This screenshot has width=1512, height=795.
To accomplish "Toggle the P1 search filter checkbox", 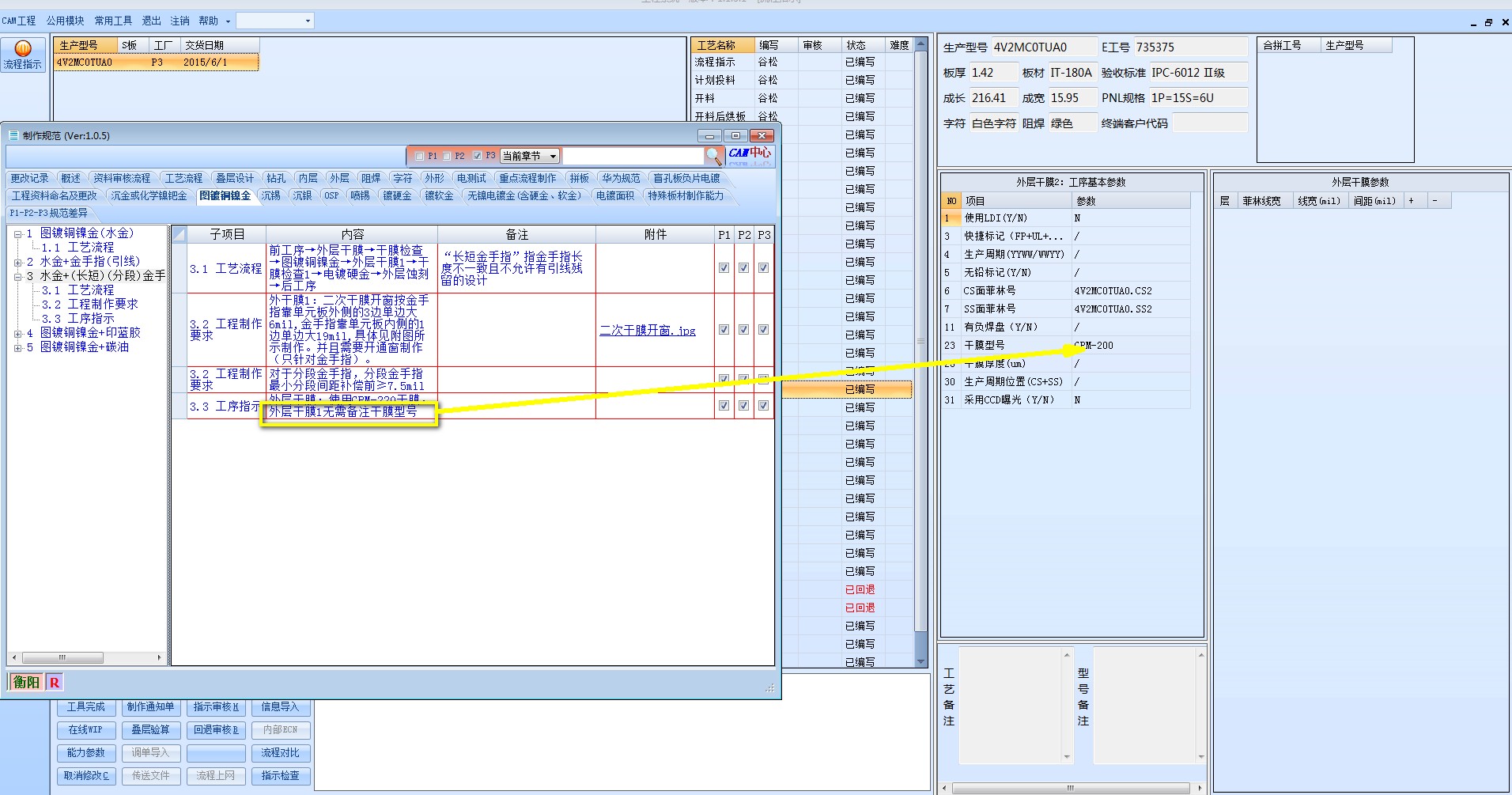I will (x=420, y=156).
